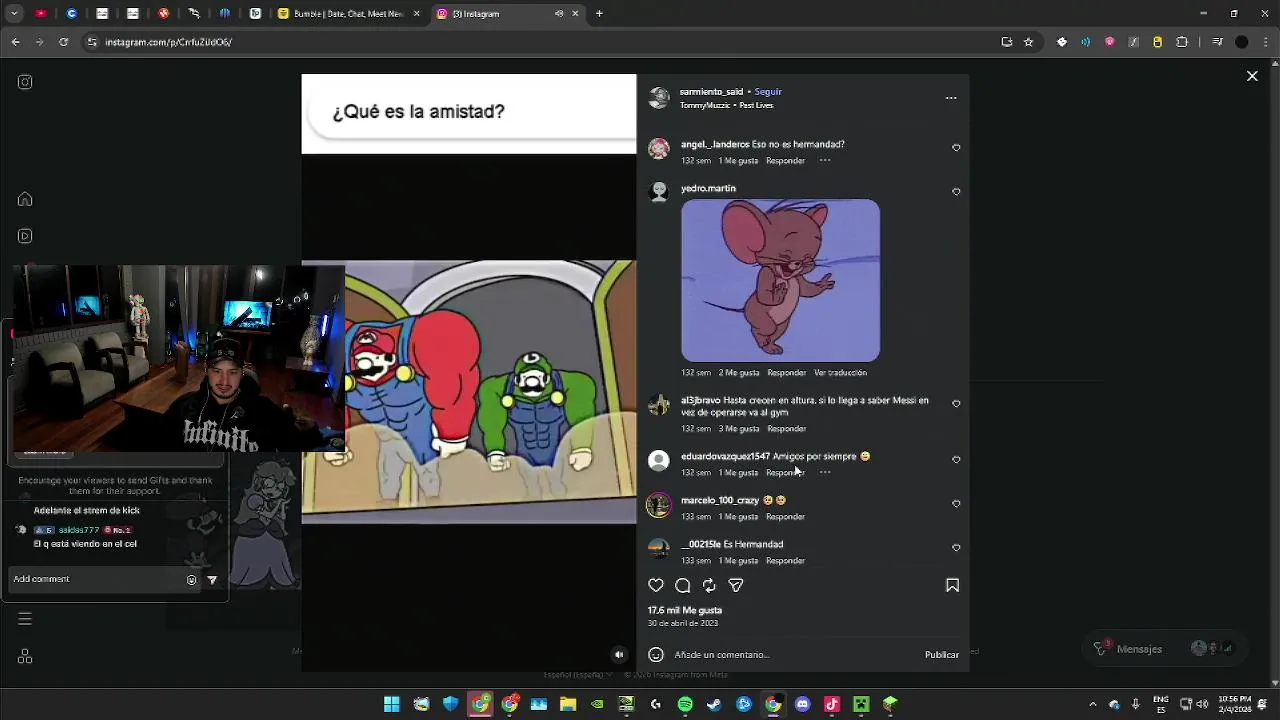This screenshot has width=1280, height=720.
Task: Save post with bookmark icon
Action: [952, 586]
